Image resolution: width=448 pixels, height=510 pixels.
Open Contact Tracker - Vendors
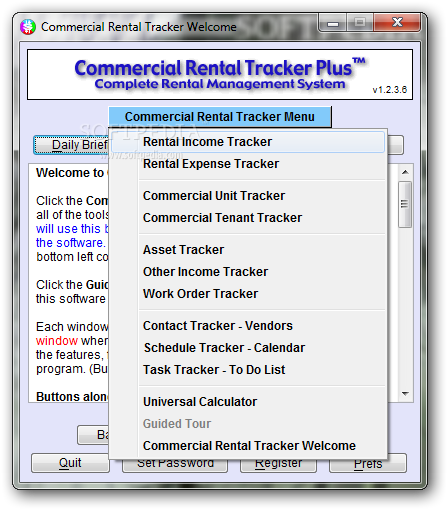[x=248, y=326]
